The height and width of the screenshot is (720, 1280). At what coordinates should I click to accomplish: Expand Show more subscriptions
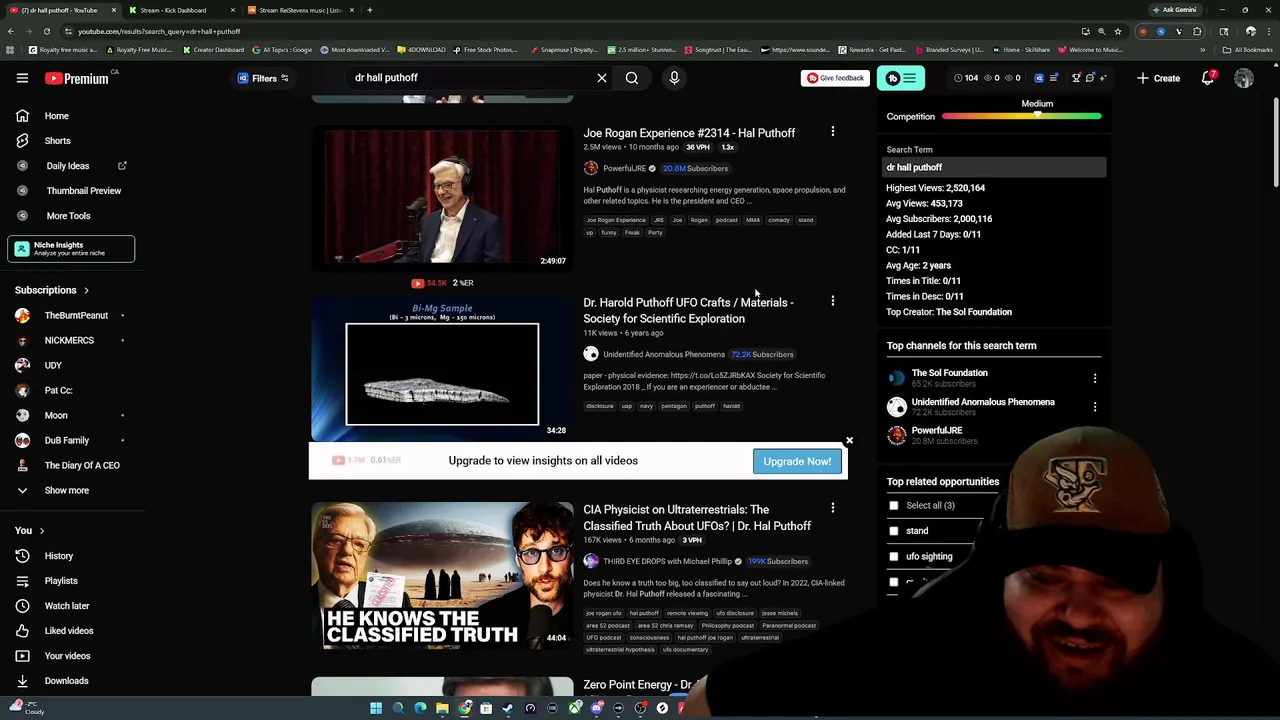point(66,491)
